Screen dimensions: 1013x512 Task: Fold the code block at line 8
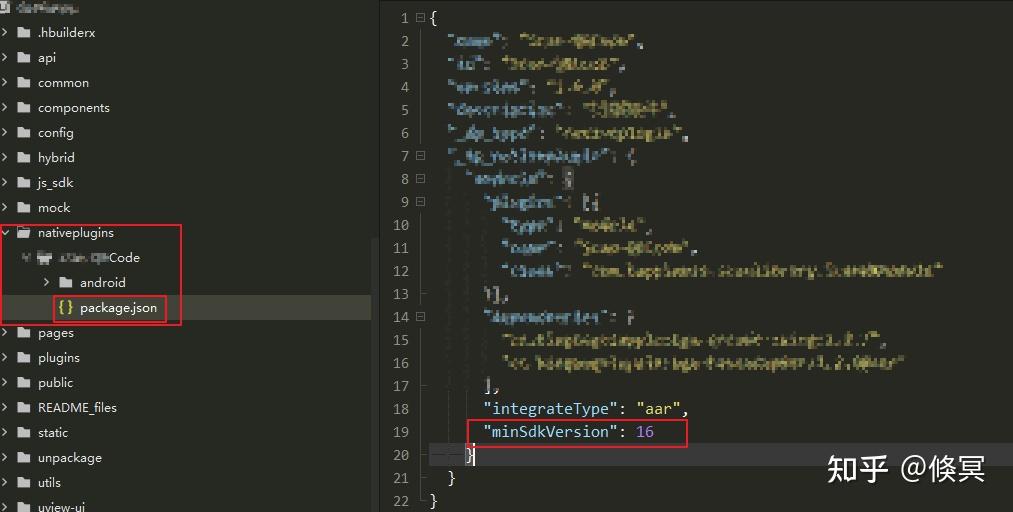(420, 179)
